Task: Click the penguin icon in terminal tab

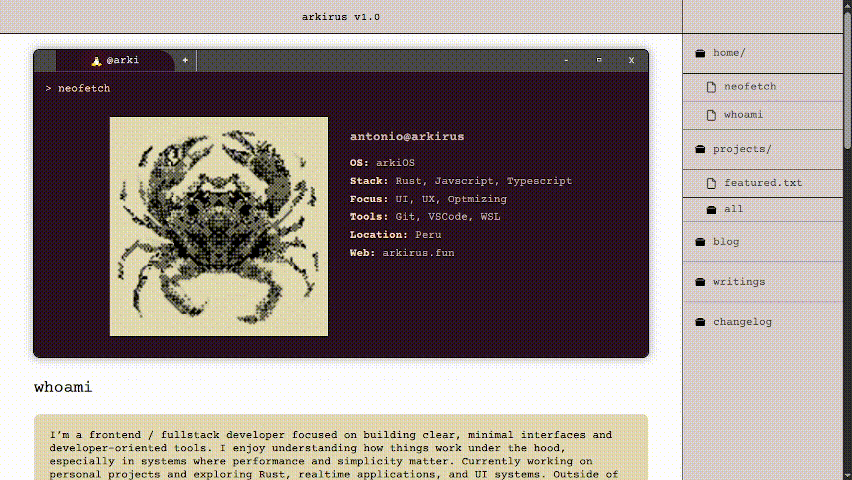Action: point(96,61)
